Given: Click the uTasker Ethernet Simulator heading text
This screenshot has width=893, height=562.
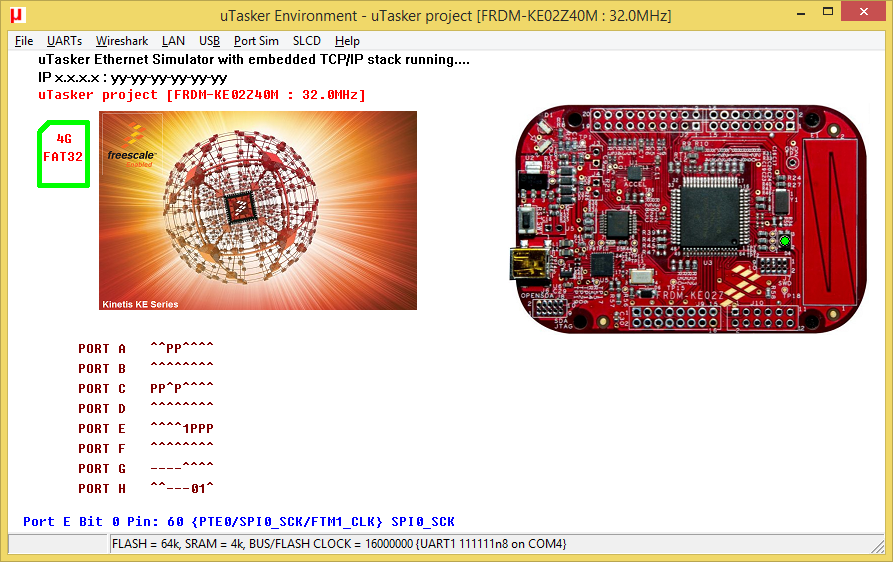Looking at the screenshot, I should pyautogui.click(x=254, y=60).
